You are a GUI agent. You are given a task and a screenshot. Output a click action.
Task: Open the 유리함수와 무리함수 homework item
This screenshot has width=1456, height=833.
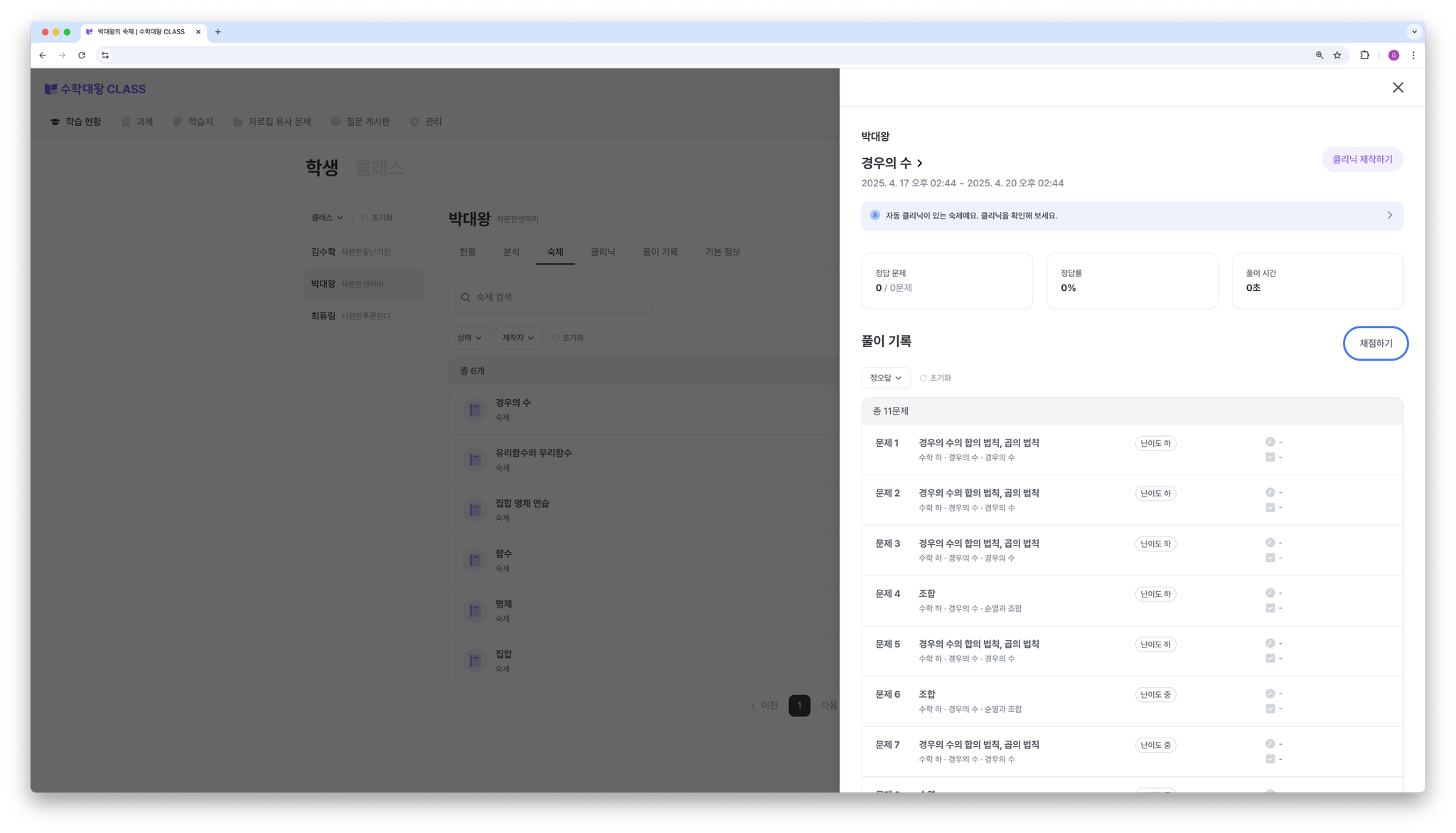pyautogui.click(x=644, y=460)
